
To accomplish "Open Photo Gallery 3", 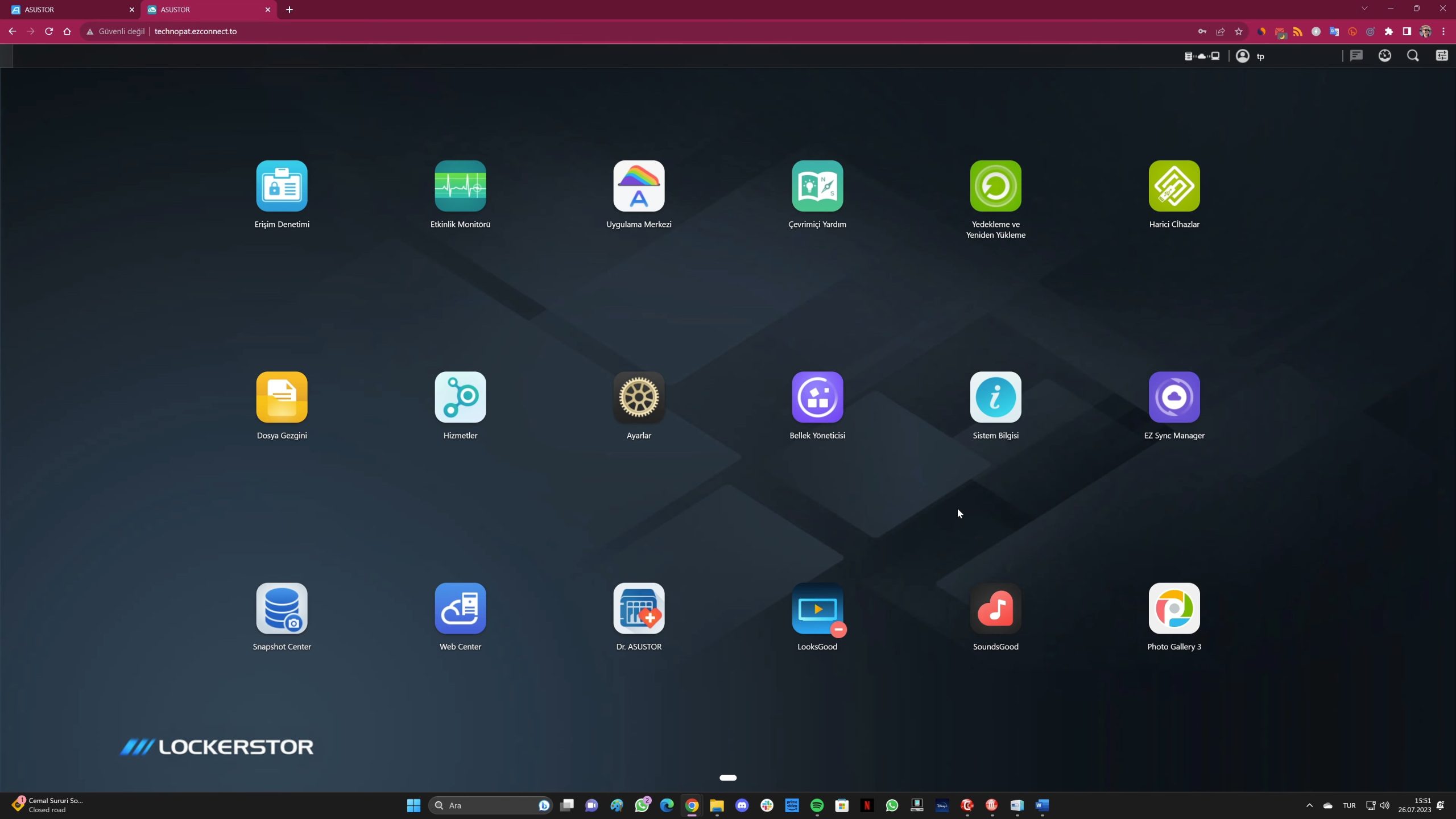I will pos(1174,608).
